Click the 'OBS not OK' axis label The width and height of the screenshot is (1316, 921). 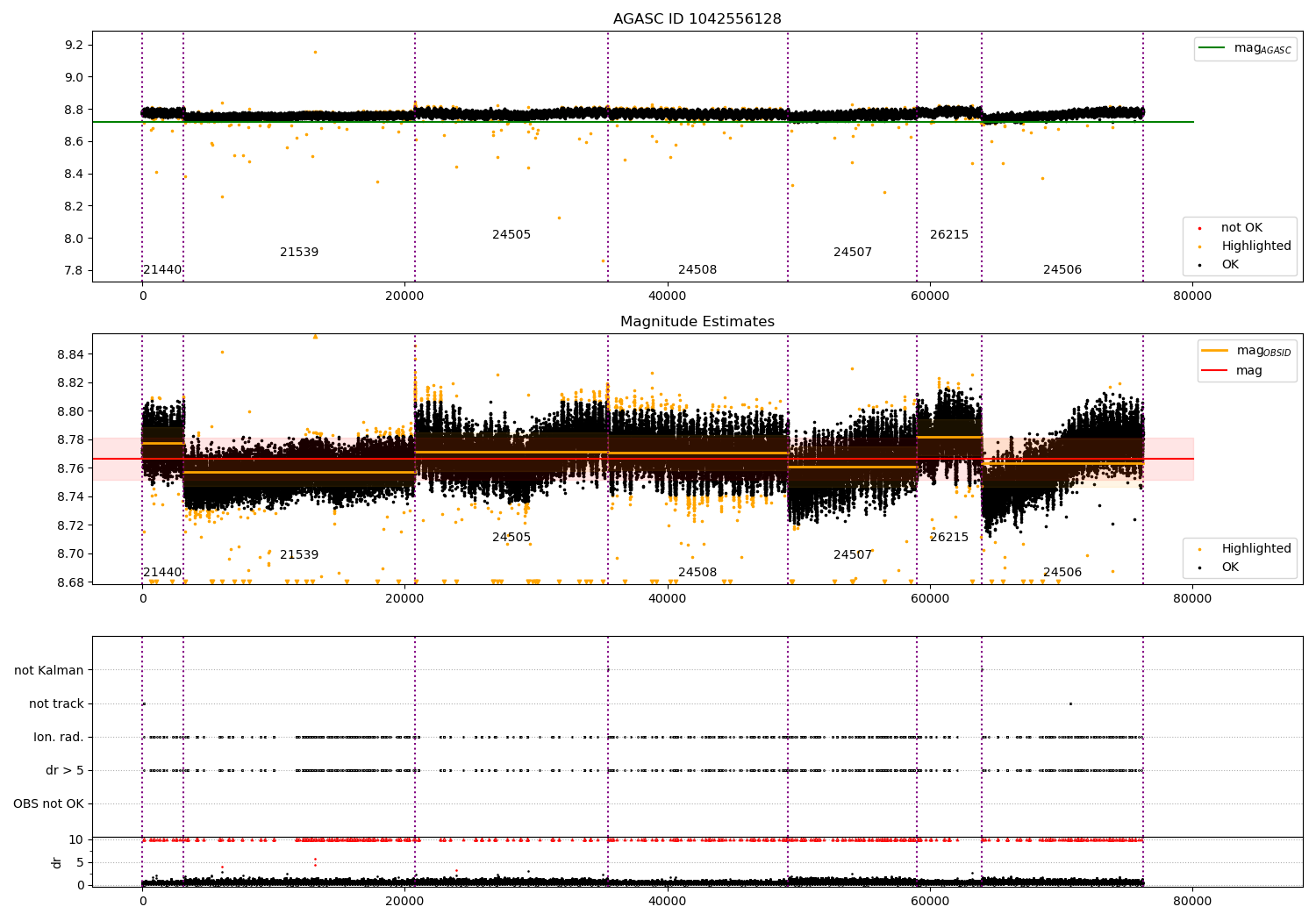49,804
